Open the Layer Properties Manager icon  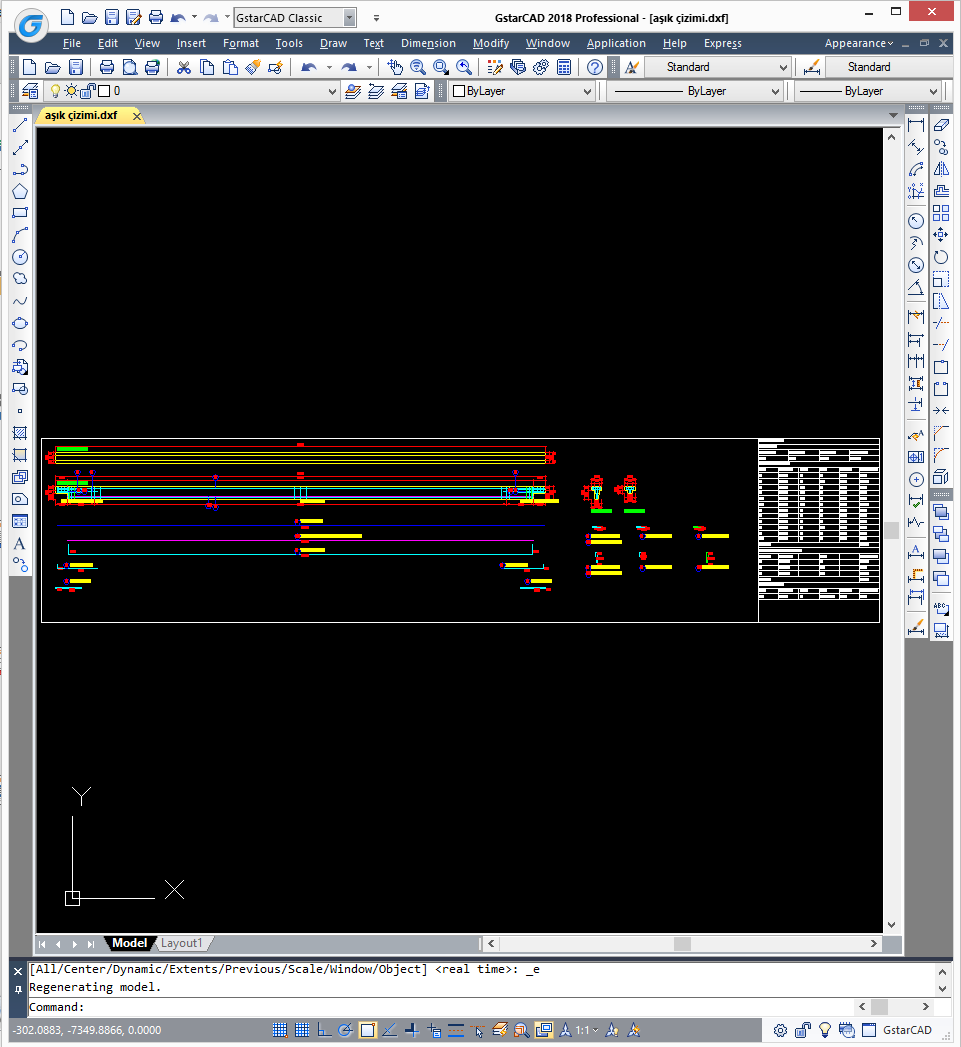(30, 91)
